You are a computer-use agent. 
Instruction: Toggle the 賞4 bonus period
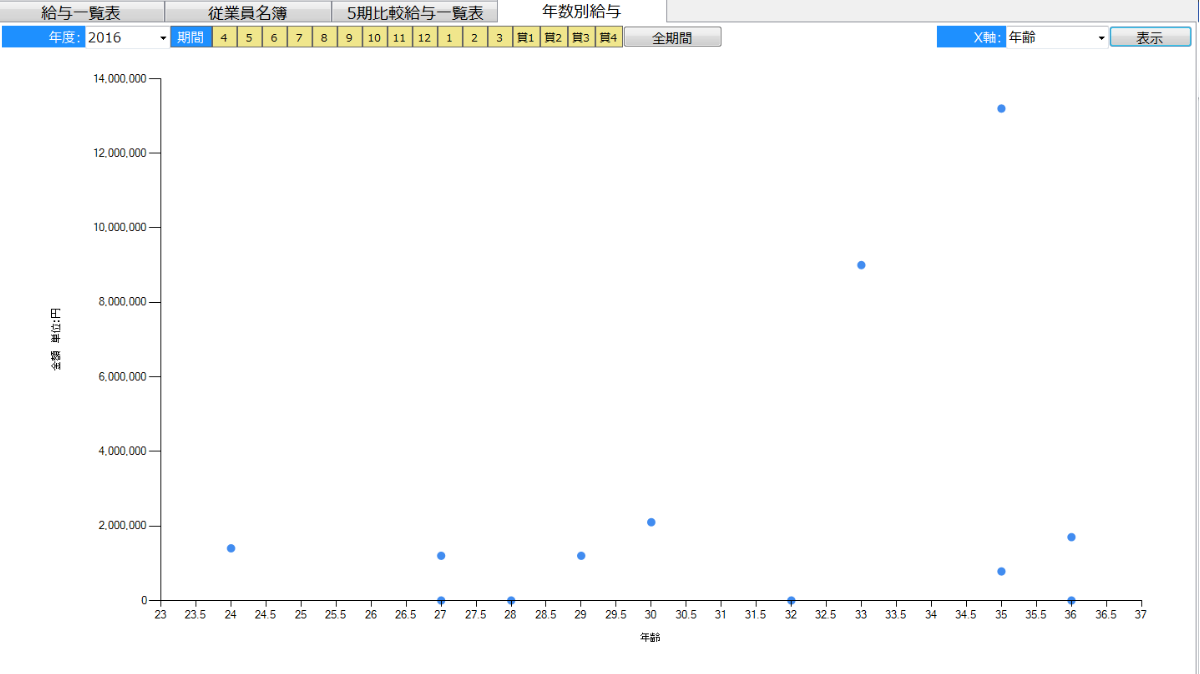click(608, 38)
